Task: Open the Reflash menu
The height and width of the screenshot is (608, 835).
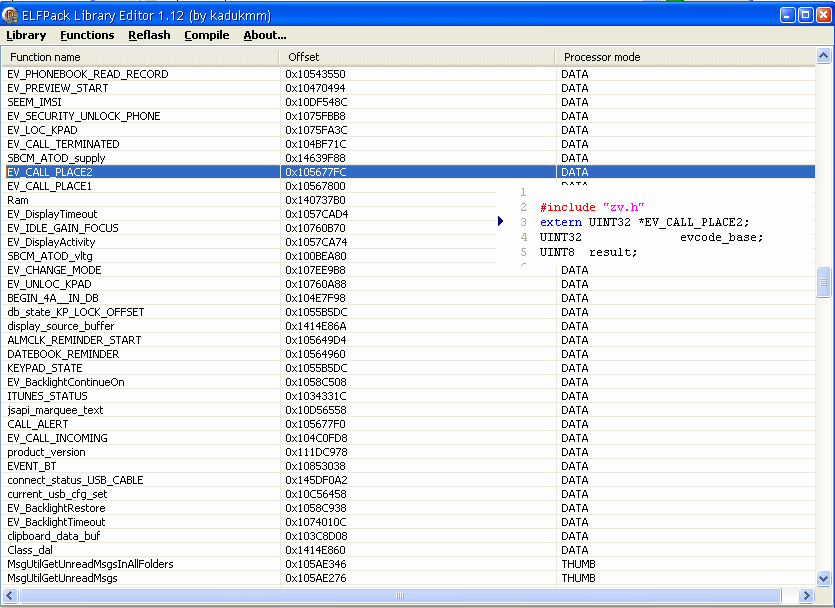Action: click(149, 35)
